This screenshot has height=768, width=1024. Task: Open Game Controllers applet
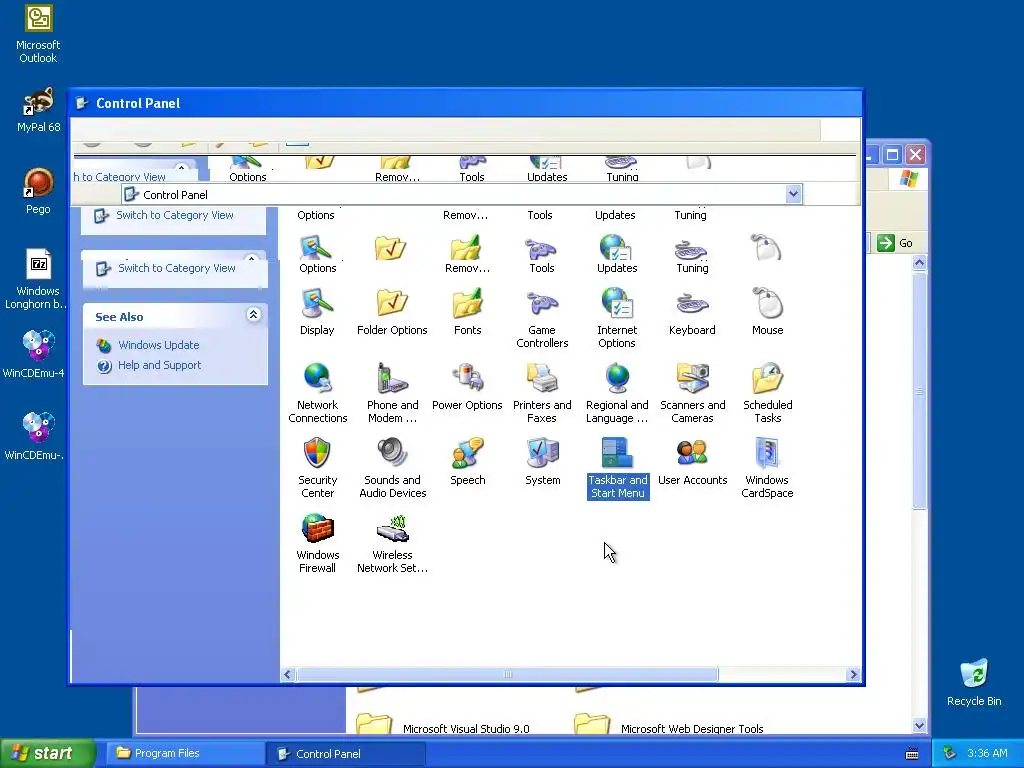point(542,318)
